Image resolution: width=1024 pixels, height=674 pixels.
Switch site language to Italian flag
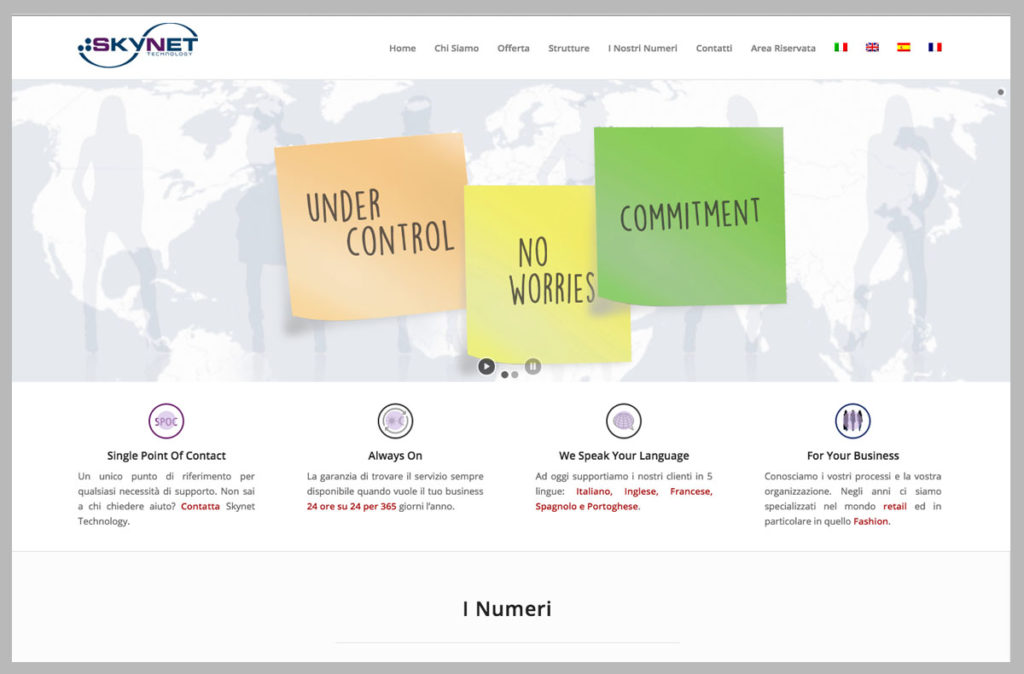click(x=840, y=47)
